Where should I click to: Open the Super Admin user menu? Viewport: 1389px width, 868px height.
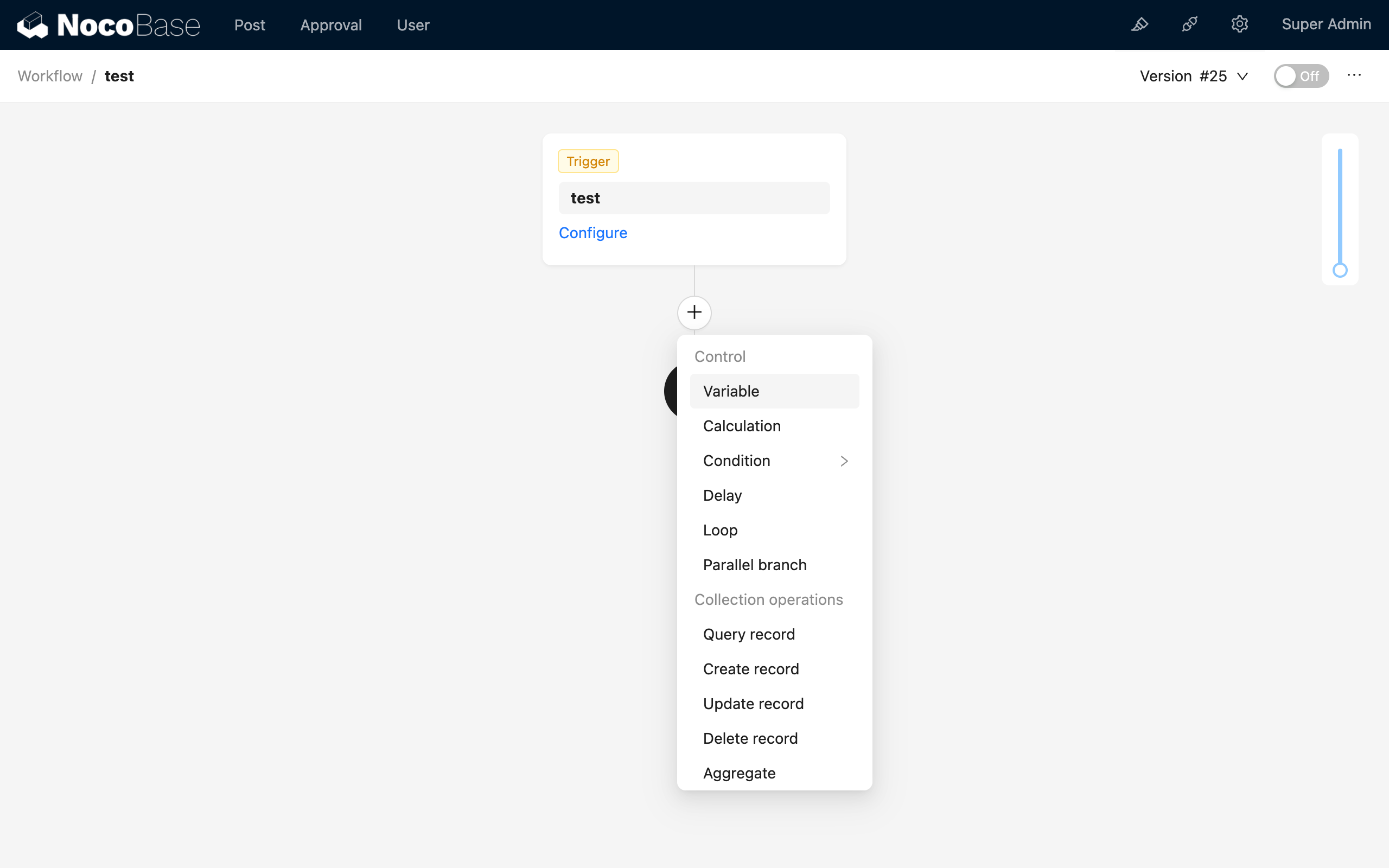[1326, 25]
